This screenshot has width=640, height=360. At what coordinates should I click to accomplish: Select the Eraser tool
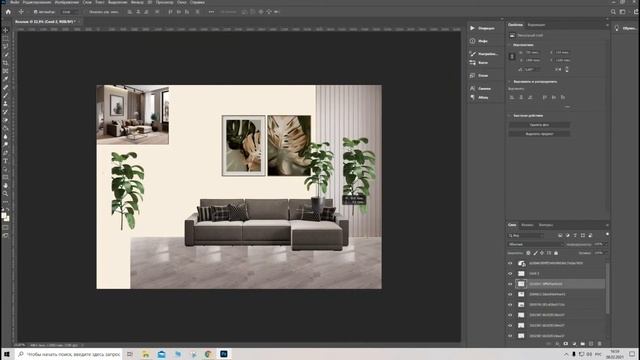click(x=5, y=120)
